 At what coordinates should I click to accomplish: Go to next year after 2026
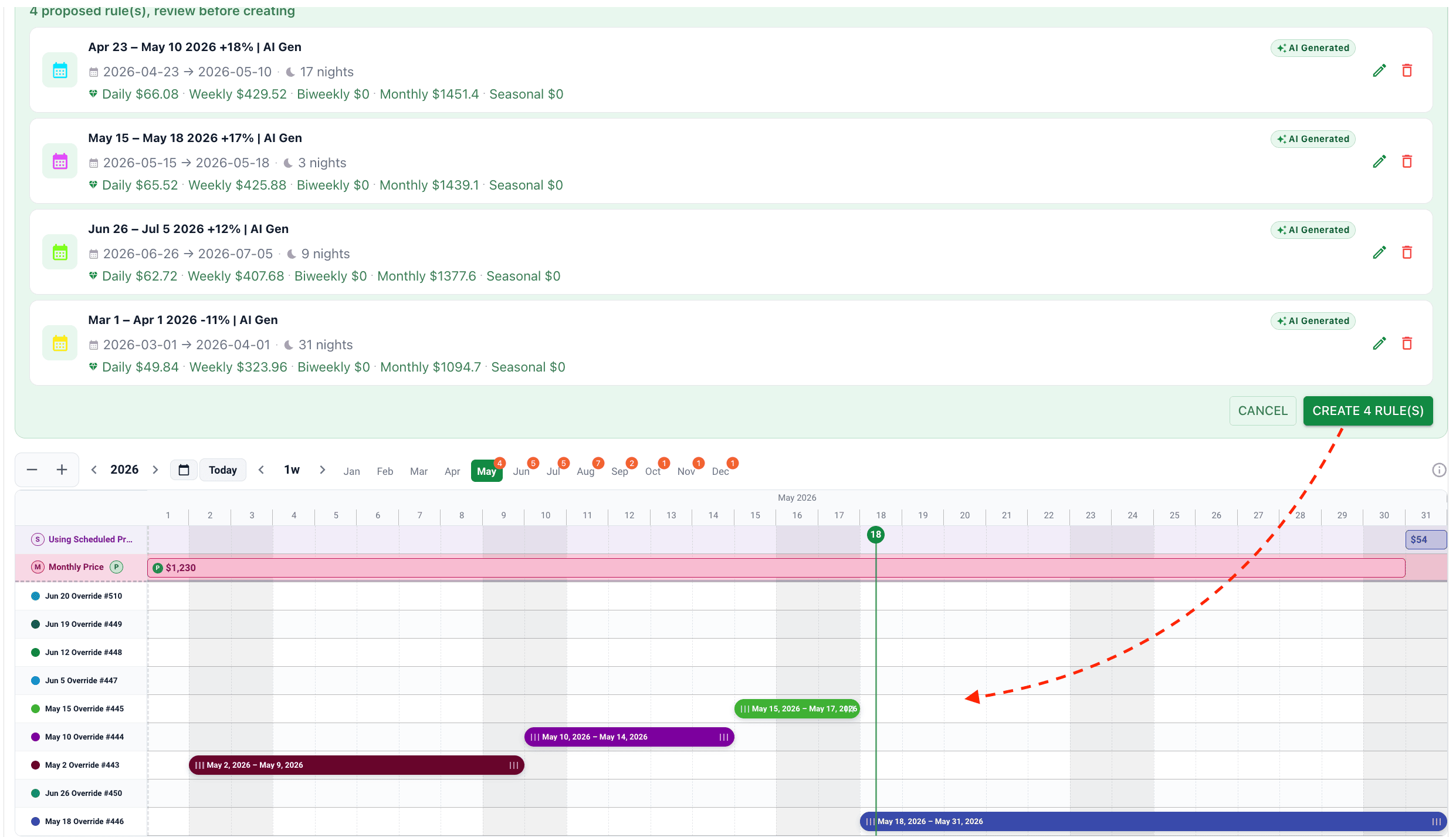click(x=155, y=470)
